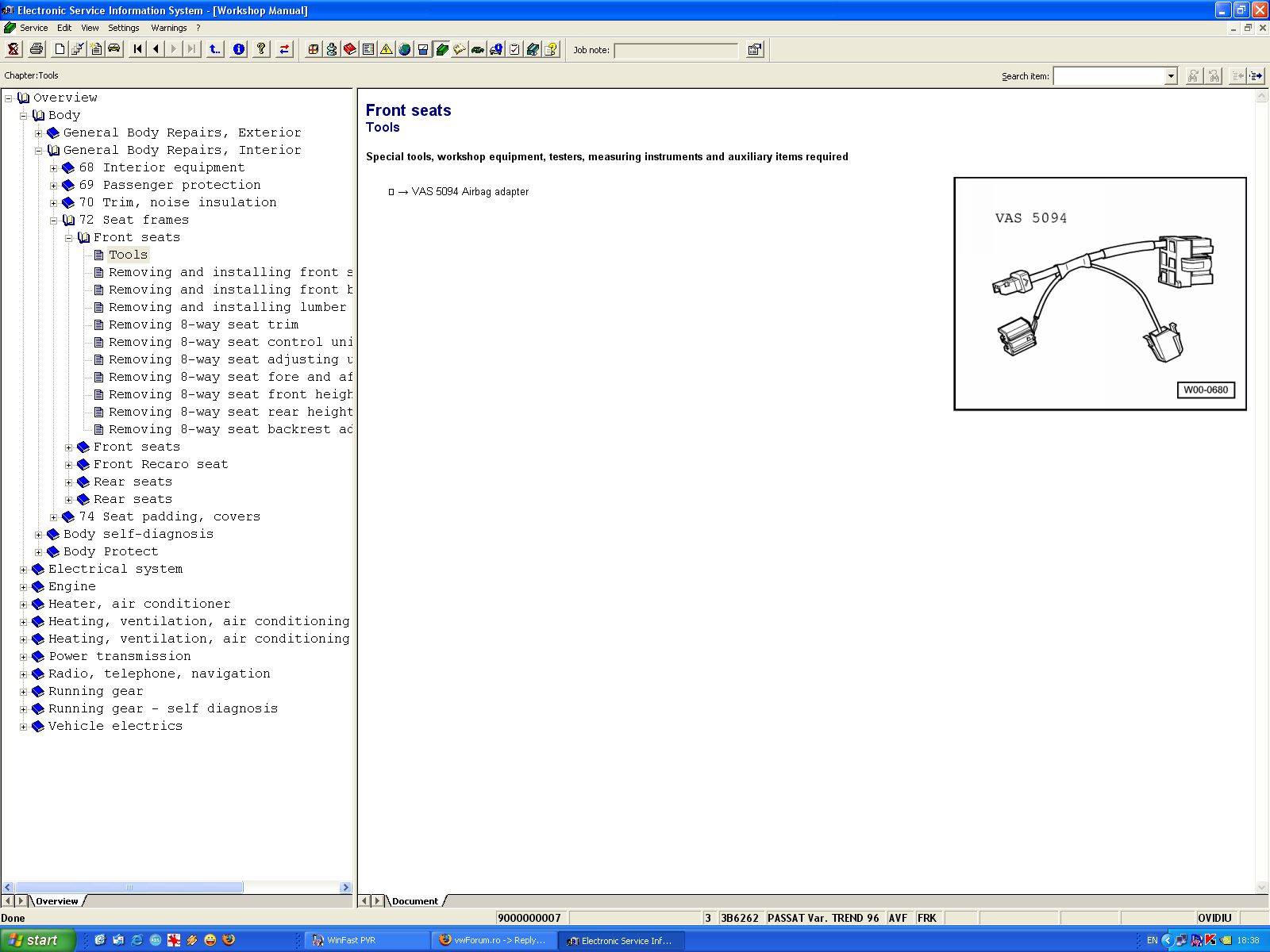The height and width of the screenshot is (952, 1270).
Task: Click the yellow question mark help icon
Action: point(260,49)
